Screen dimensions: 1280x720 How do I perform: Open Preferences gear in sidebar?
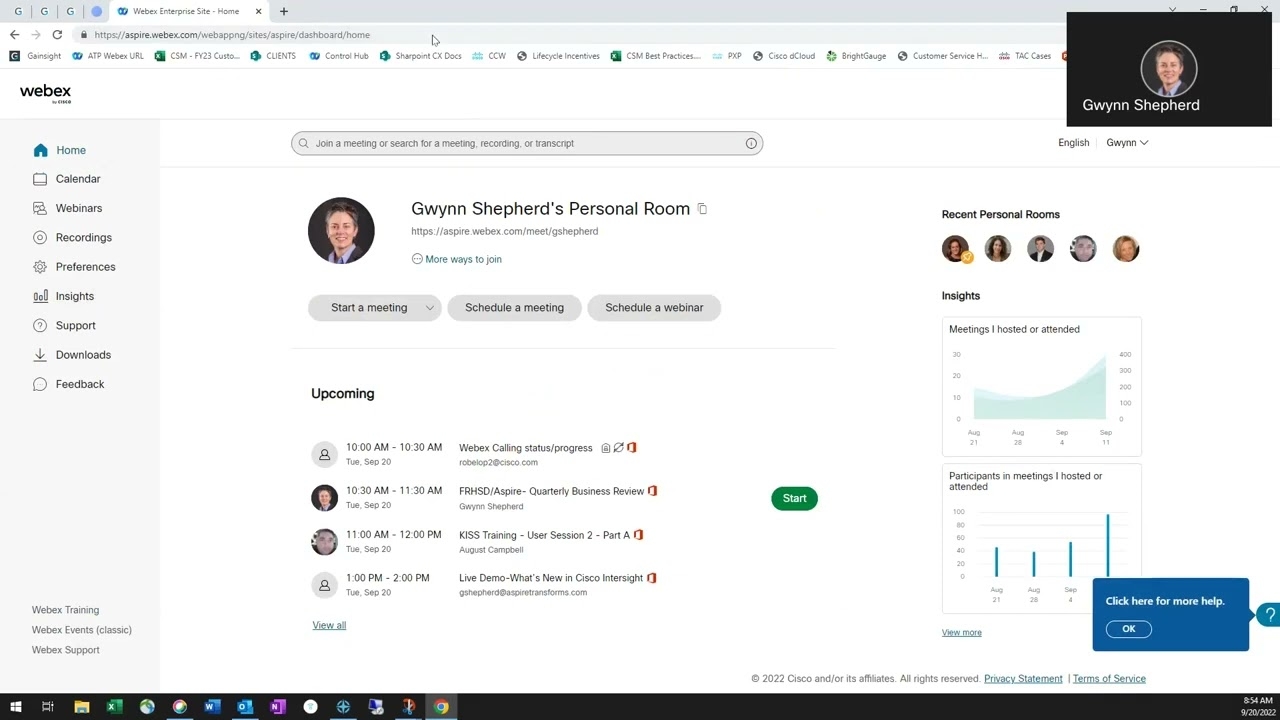pos(40,267)
